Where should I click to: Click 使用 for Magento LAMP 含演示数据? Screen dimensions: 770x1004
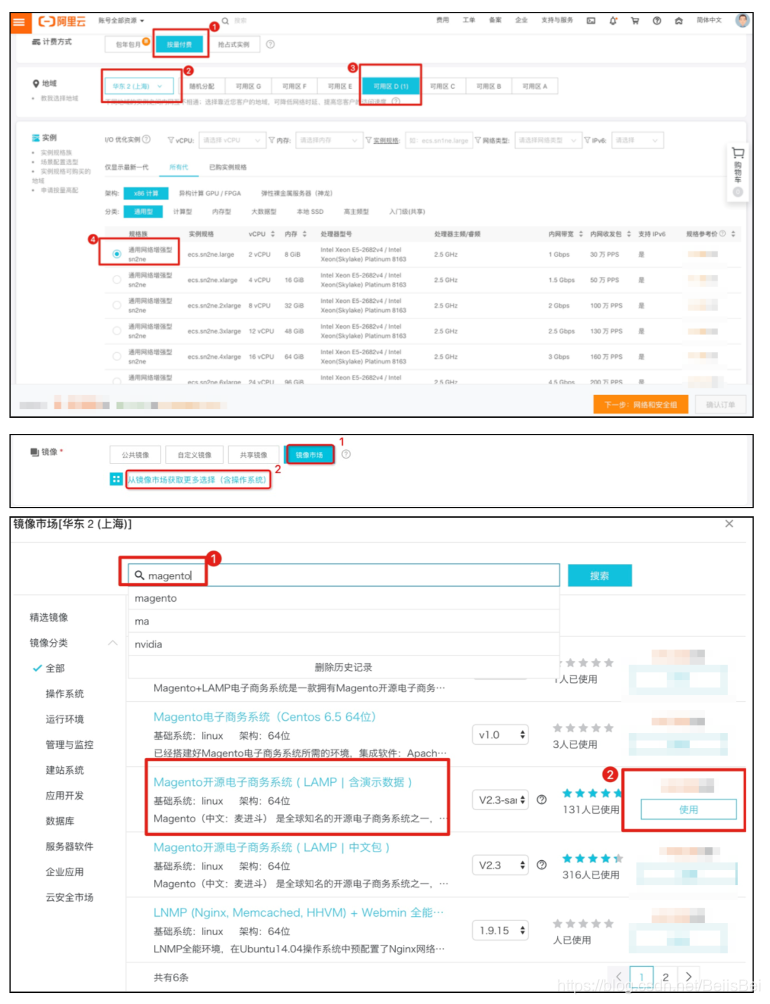[688, 809]
